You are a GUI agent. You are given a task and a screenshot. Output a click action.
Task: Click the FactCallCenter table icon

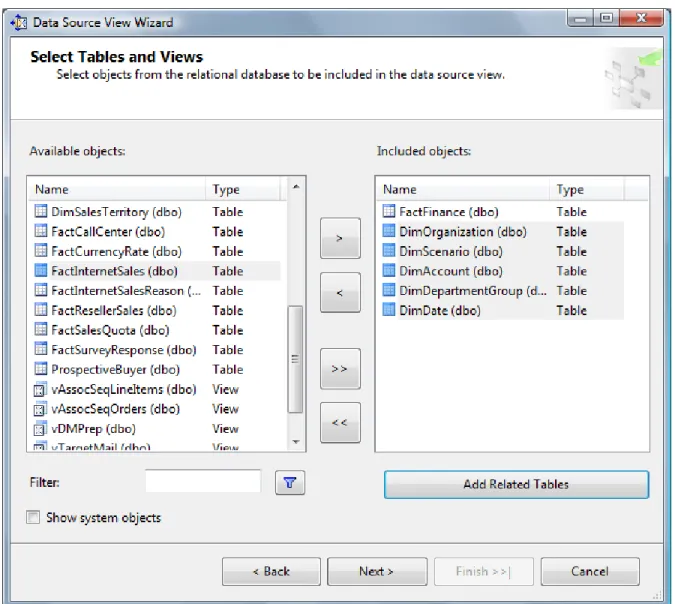coord(40,231)
